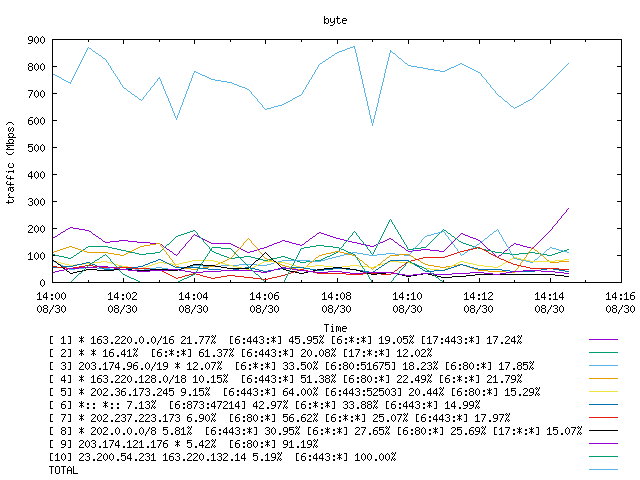
Task: Click the 14:04 08/30 time label
Action: [x=193, y=302]
